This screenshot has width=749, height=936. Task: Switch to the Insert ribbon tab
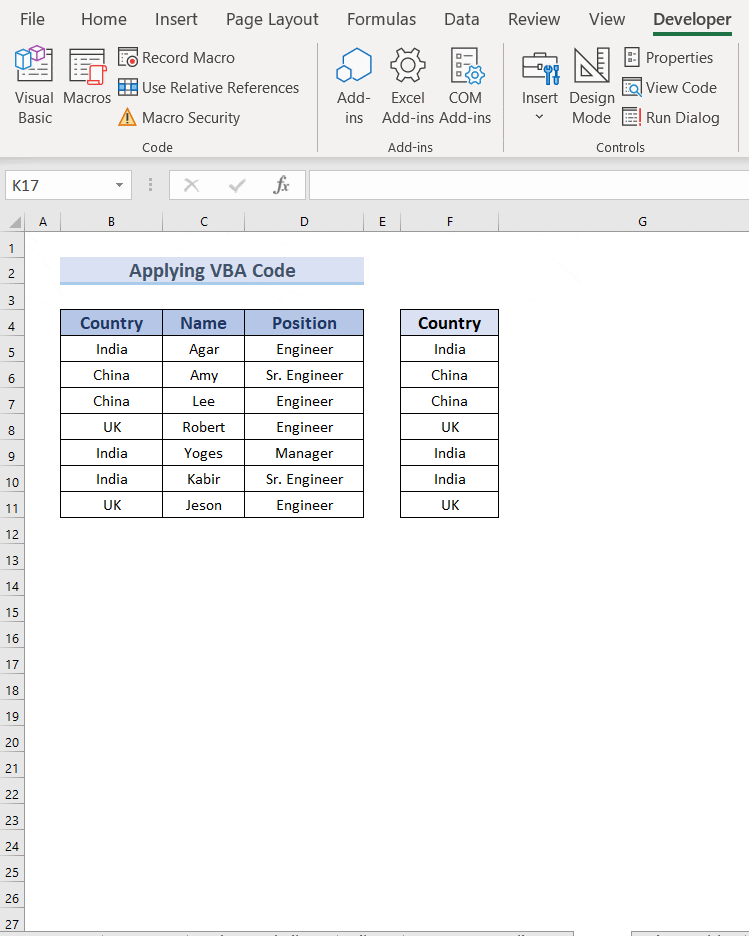pyautogui.click(x=176, y=19)
